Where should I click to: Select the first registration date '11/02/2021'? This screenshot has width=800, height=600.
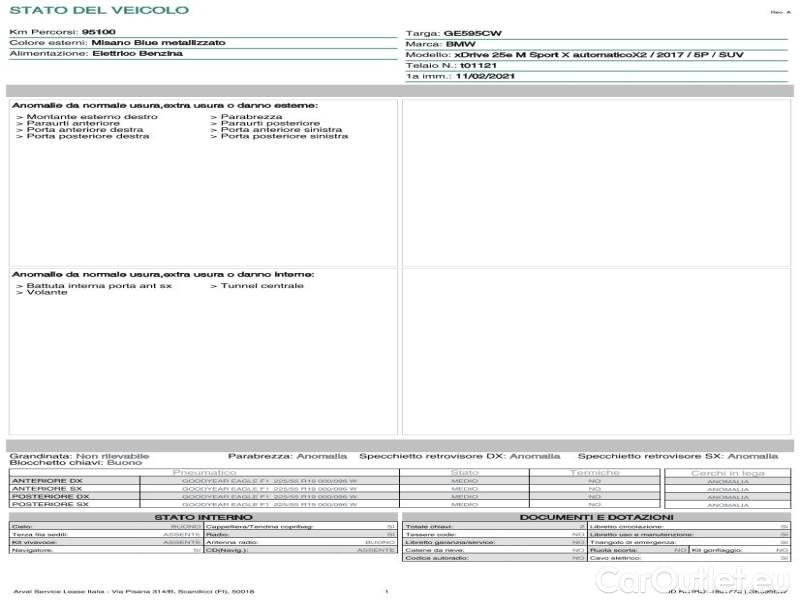click(485, 76)
